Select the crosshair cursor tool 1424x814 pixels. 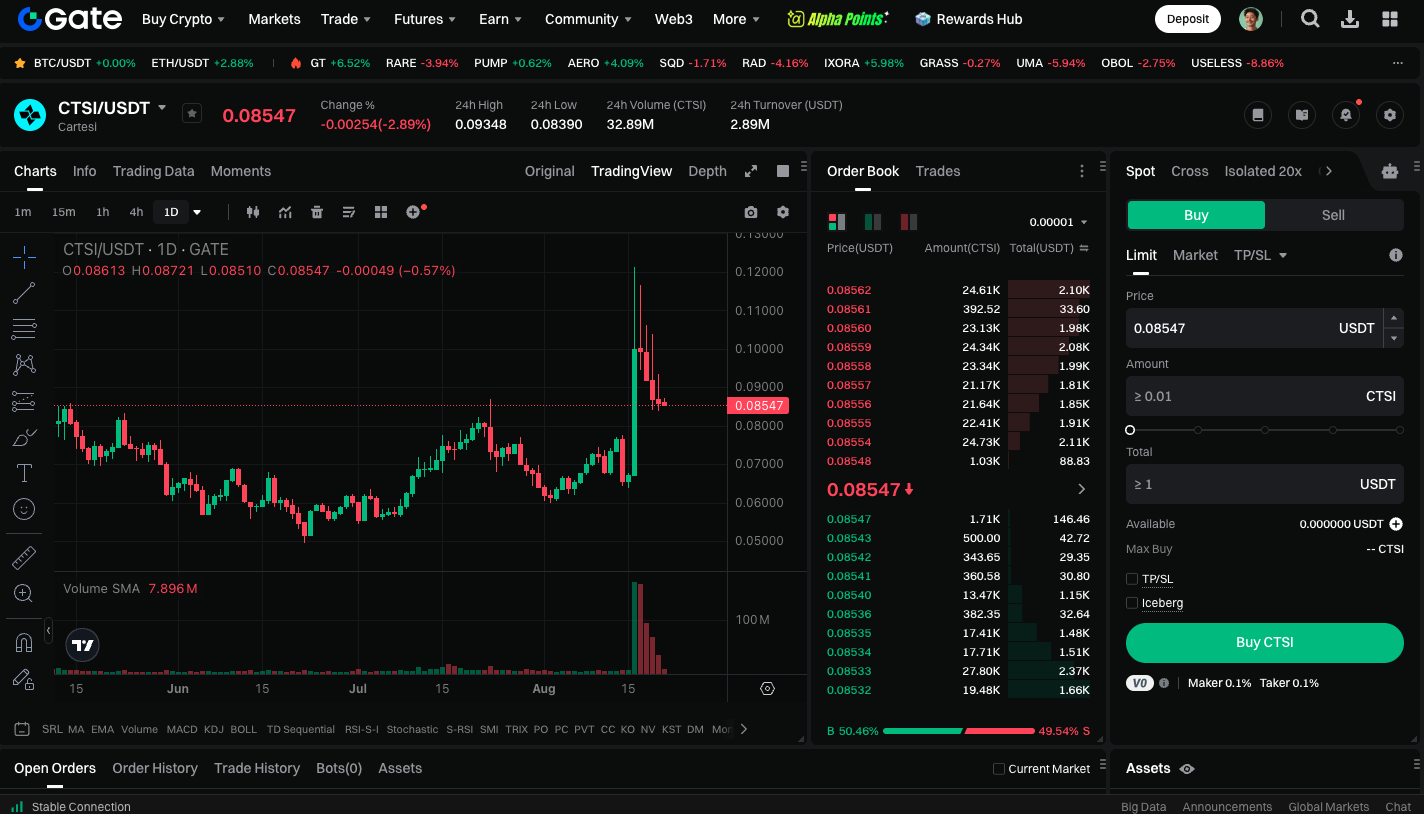pos(24,257)
